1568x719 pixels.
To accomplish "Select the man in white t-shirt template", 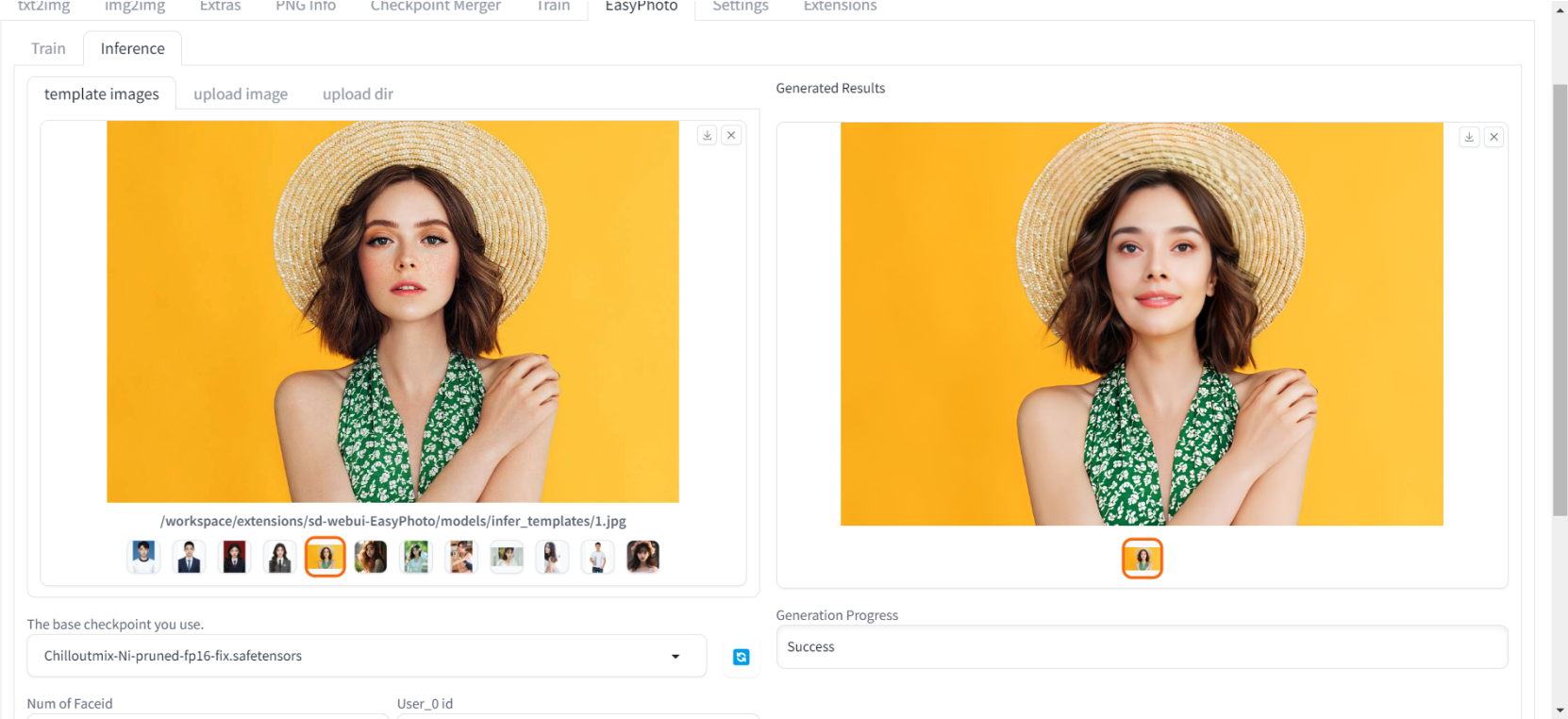I will click(x=597, y=557).
